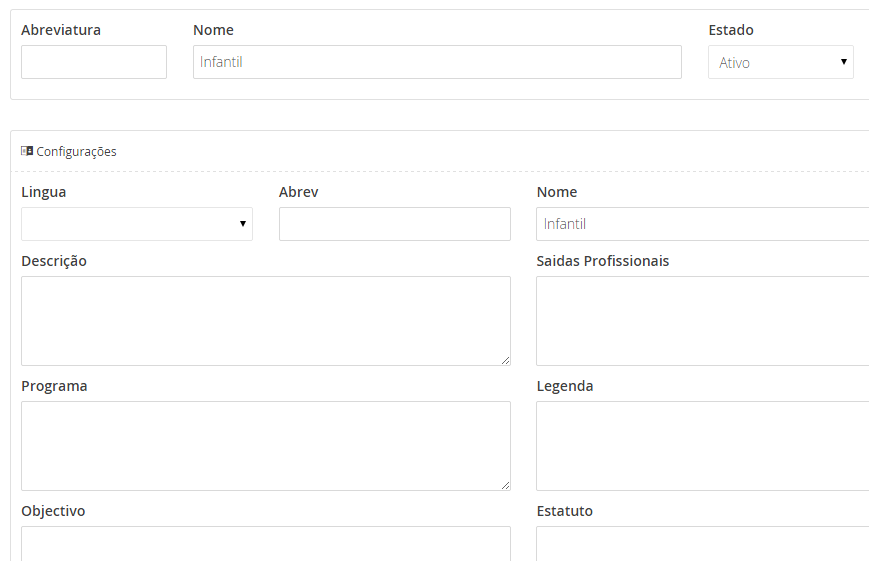The width and height of the screenshot is (869, 561).
Task: Click the Nome field beside Abrev
Action: (702, 224)
